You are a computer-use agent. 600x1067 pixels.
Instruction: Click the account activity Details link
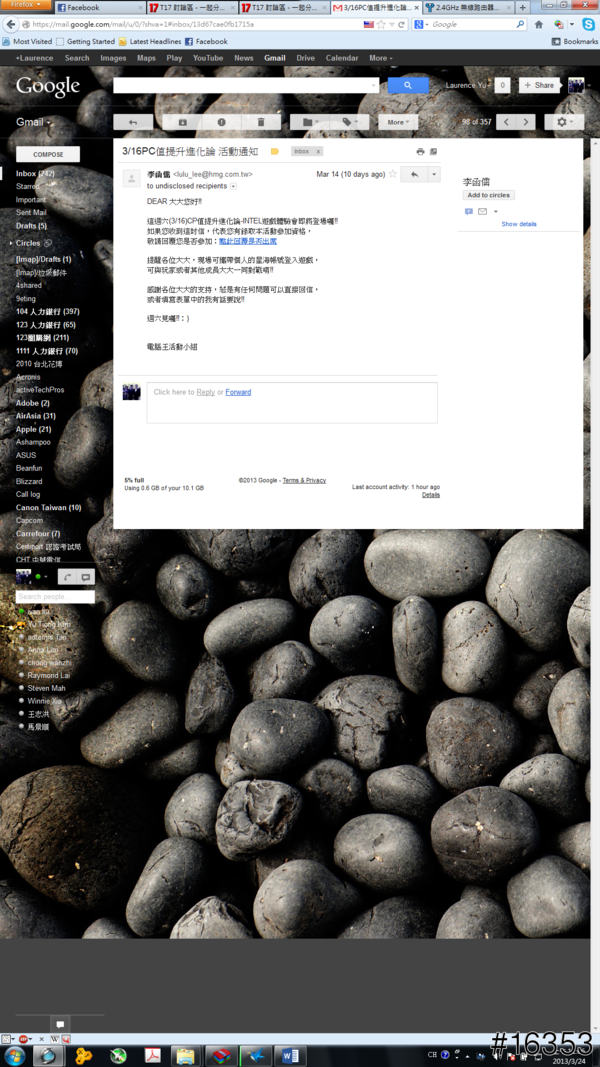tap(431, 495)
